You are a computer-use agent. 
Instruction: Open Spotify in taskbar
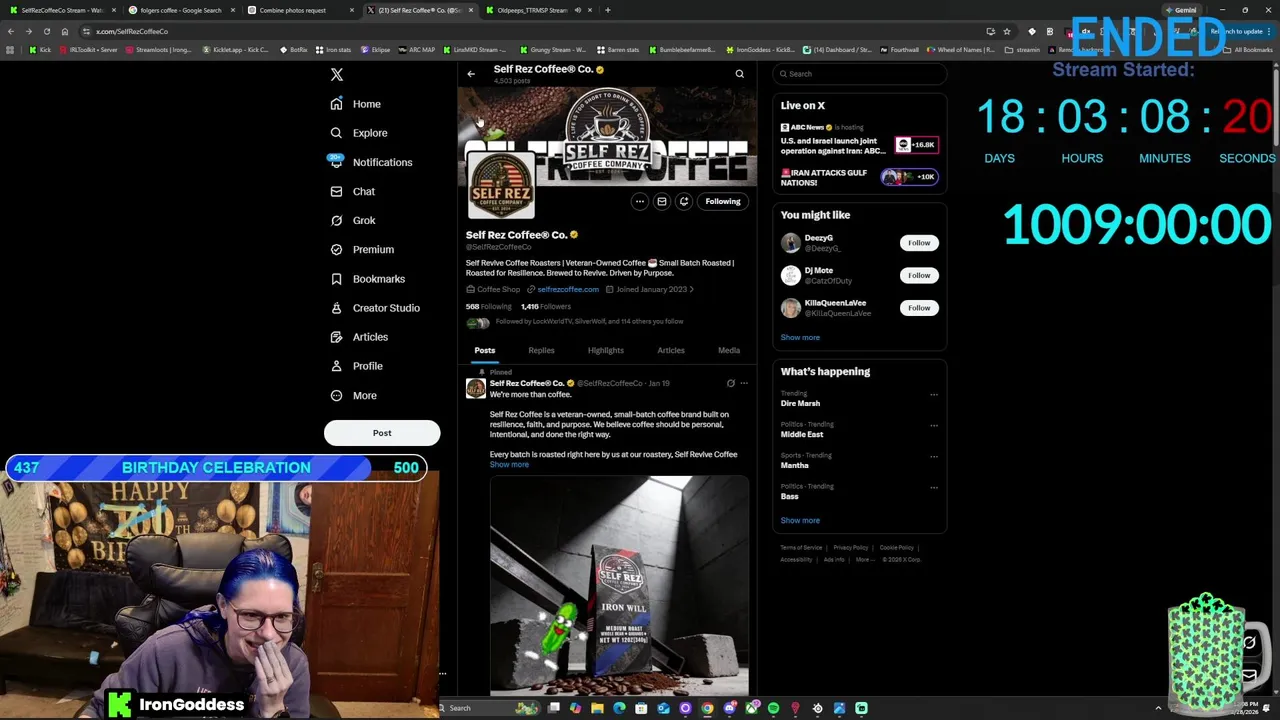point(773,708)
